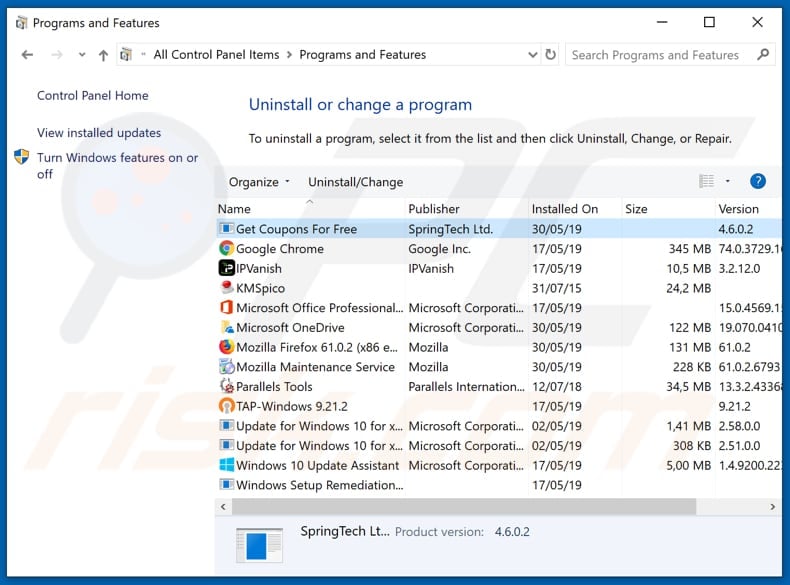
Task: Go up one level with up arrow
Action: click(102, 55)
